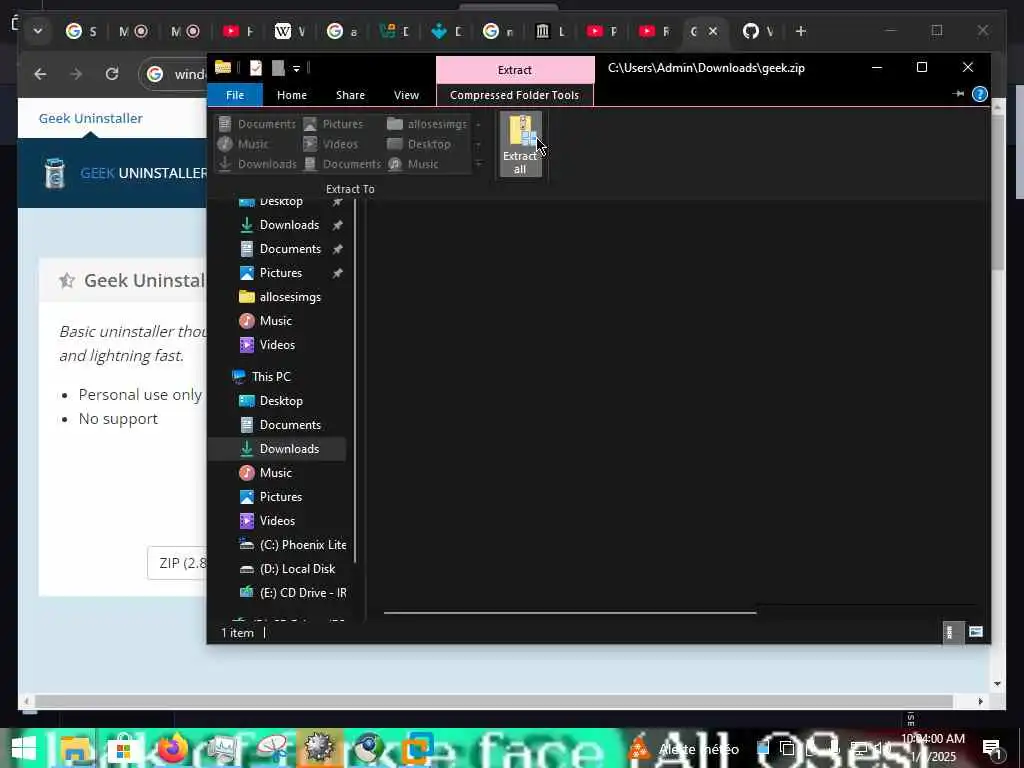Switch to the Wikipedia browser tab

290,31
